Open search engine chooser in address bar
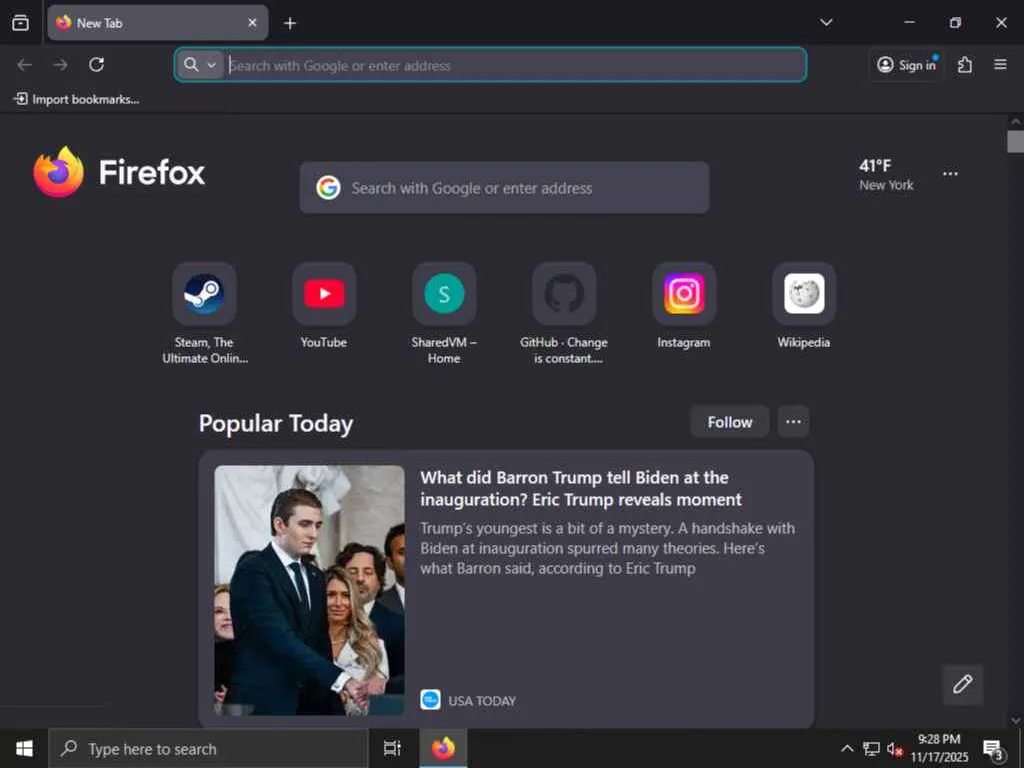Viewport: 1024px width, 768px height. pos(200,65)
